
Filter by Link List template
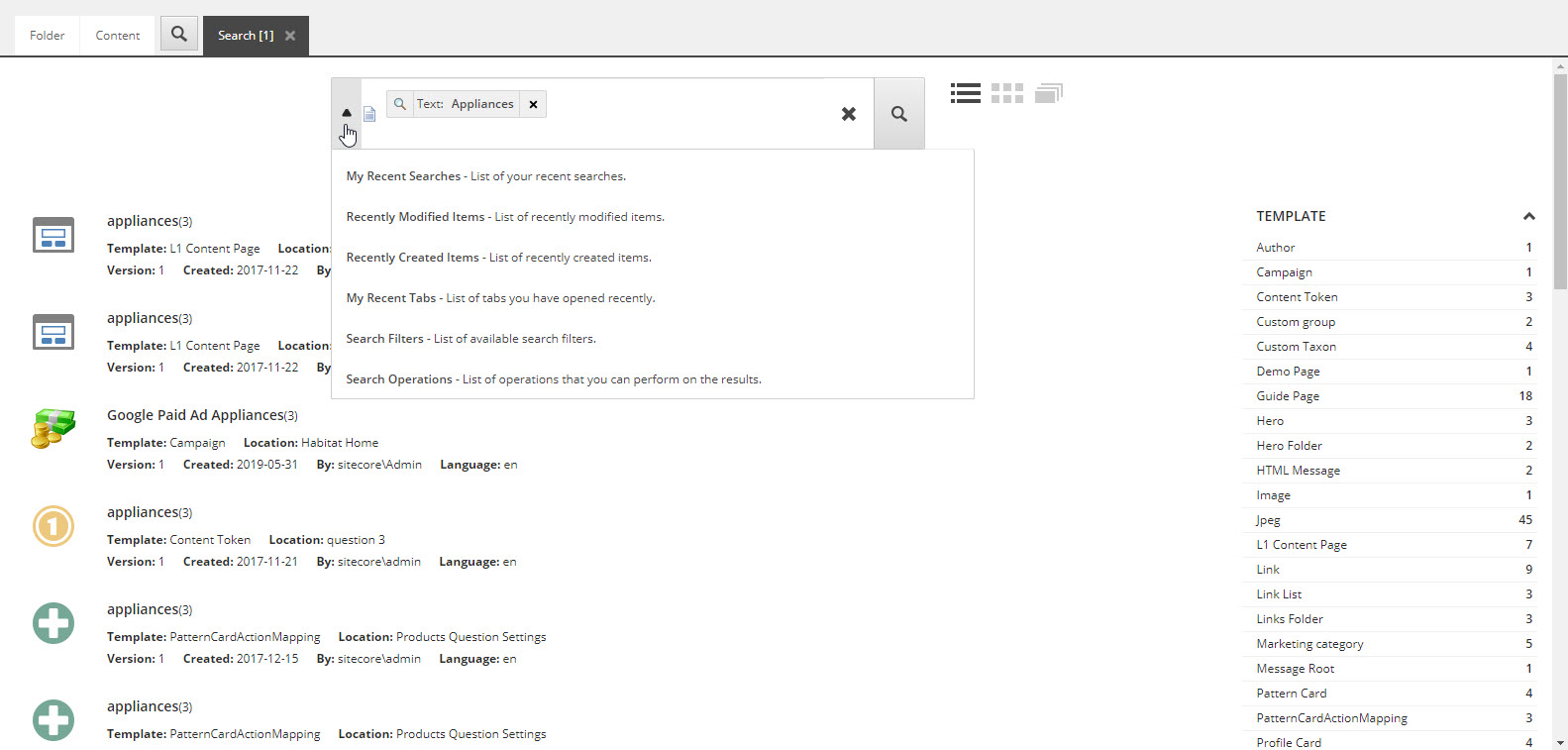coord(1391,594)
